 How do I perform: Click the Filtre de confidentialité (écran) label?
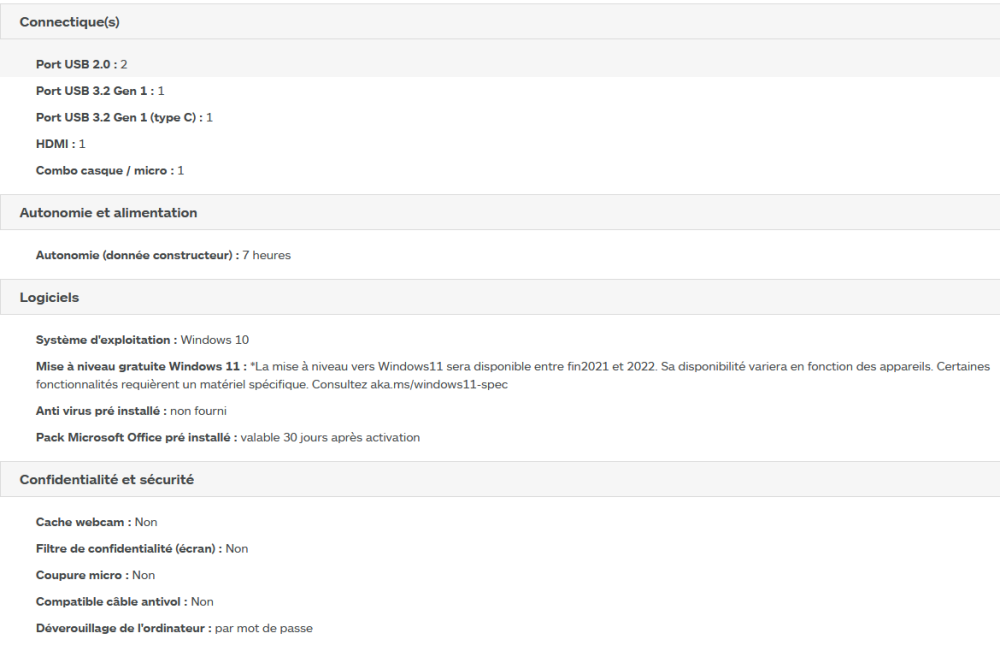[x=129, y=549]
